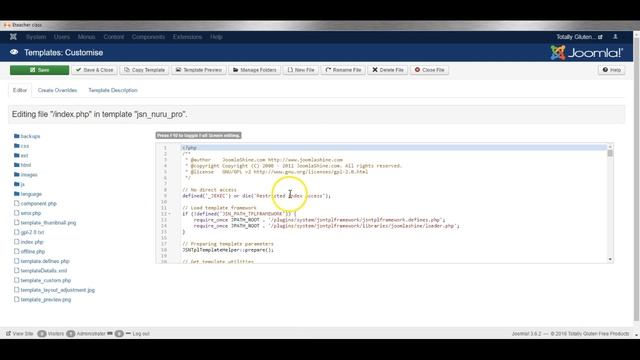Click code line 9 containing defined('_JEXEC')
The image size is (640, 360).
(257, 196)
